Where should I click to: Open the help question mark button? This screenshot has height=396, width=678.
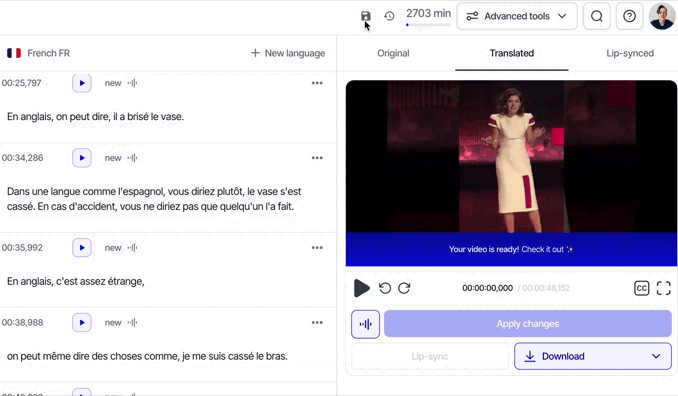pyautogui.click(x=629, y=16)
